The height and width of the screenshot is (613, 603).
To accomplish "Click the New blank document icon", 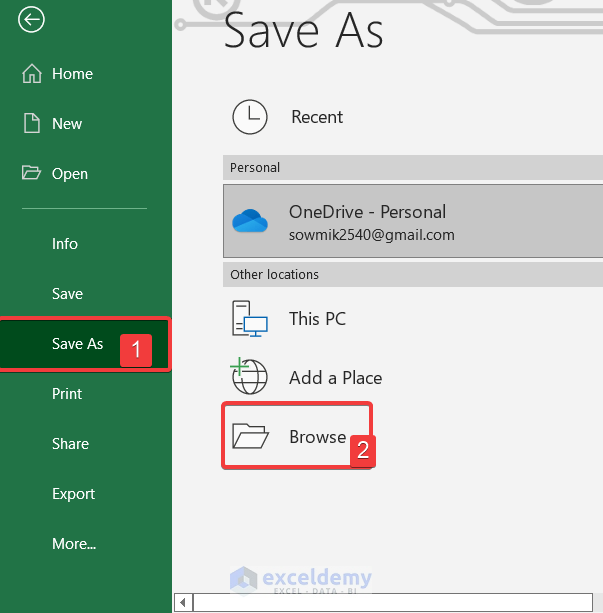I will click(32, 123).
